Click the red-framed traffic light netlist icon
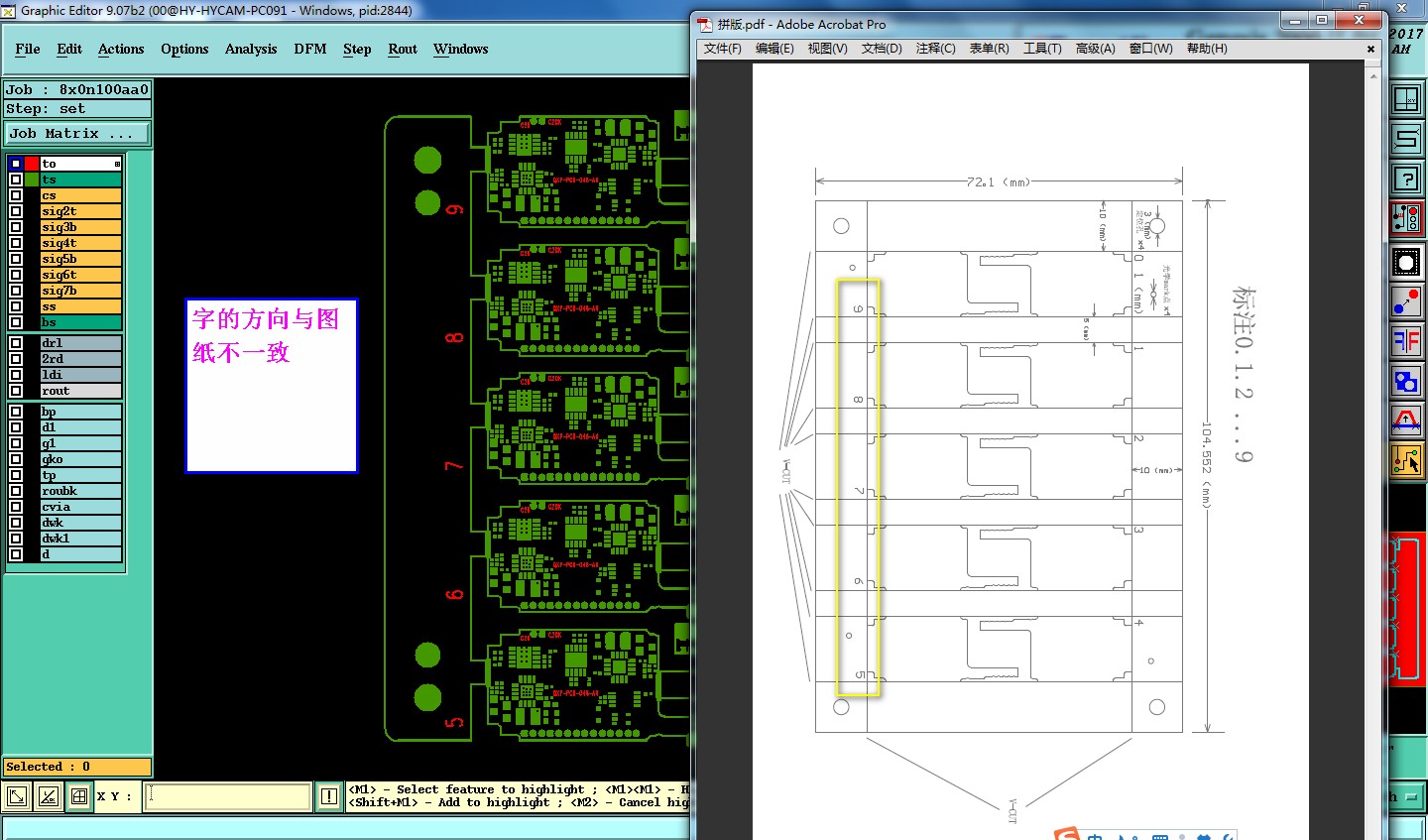Screen dimensions: 1428x840 coord(1406,219)
